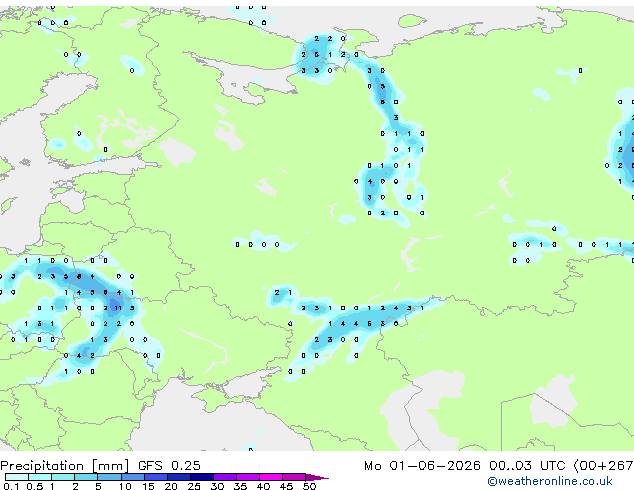Screen dimensions: 634x490
Task: Select the 0.1–0.5 mm legend color swatch
Action: pyautogui.click(x=17, y=477)
